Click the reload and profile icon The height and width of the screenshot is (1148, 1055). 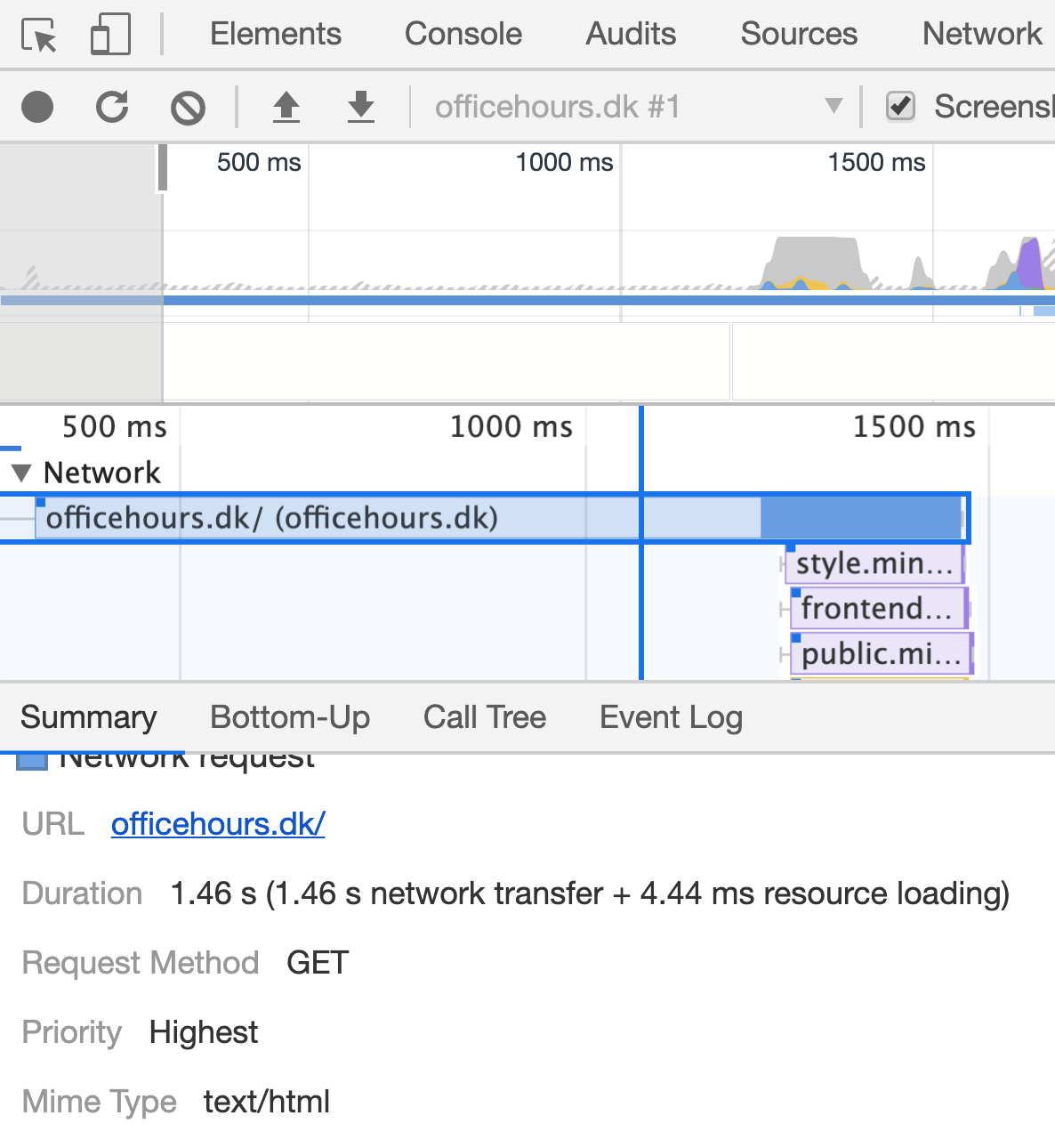pyautogui.click(x=112, y=106)
